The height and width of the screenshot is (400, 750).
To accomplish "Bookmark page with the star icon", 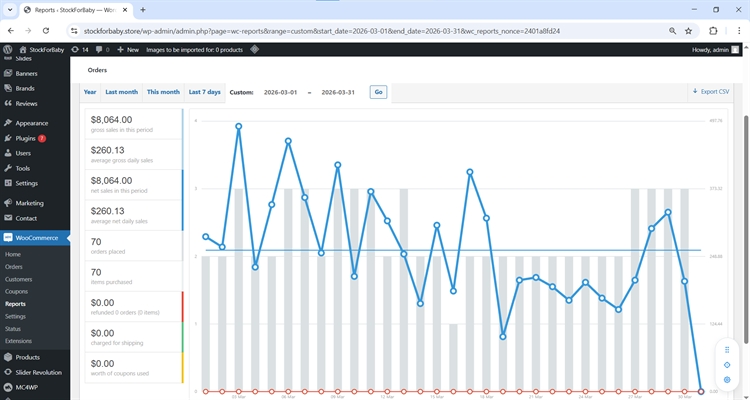I will pos(688,31).
